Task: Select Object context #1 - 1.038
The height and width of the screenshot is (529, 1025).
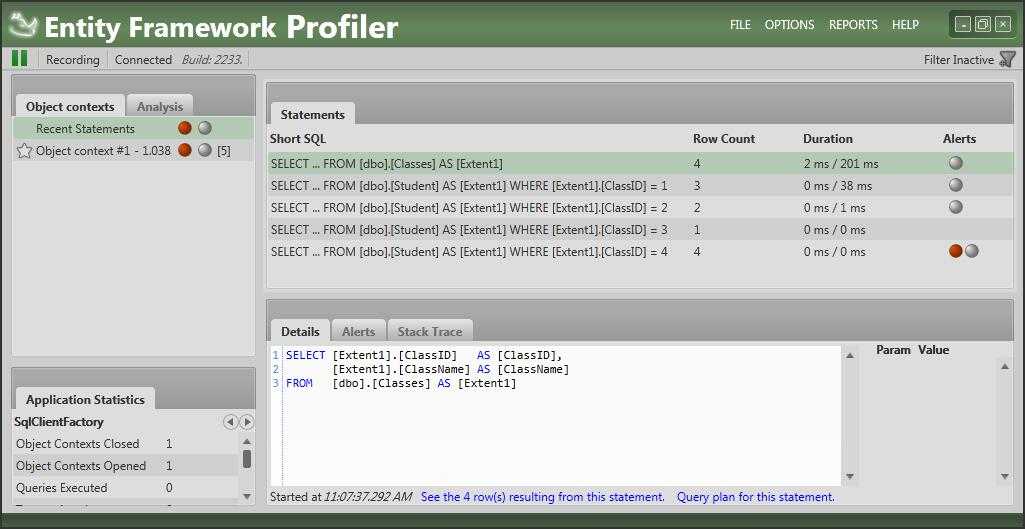Action: pos(133,150)
